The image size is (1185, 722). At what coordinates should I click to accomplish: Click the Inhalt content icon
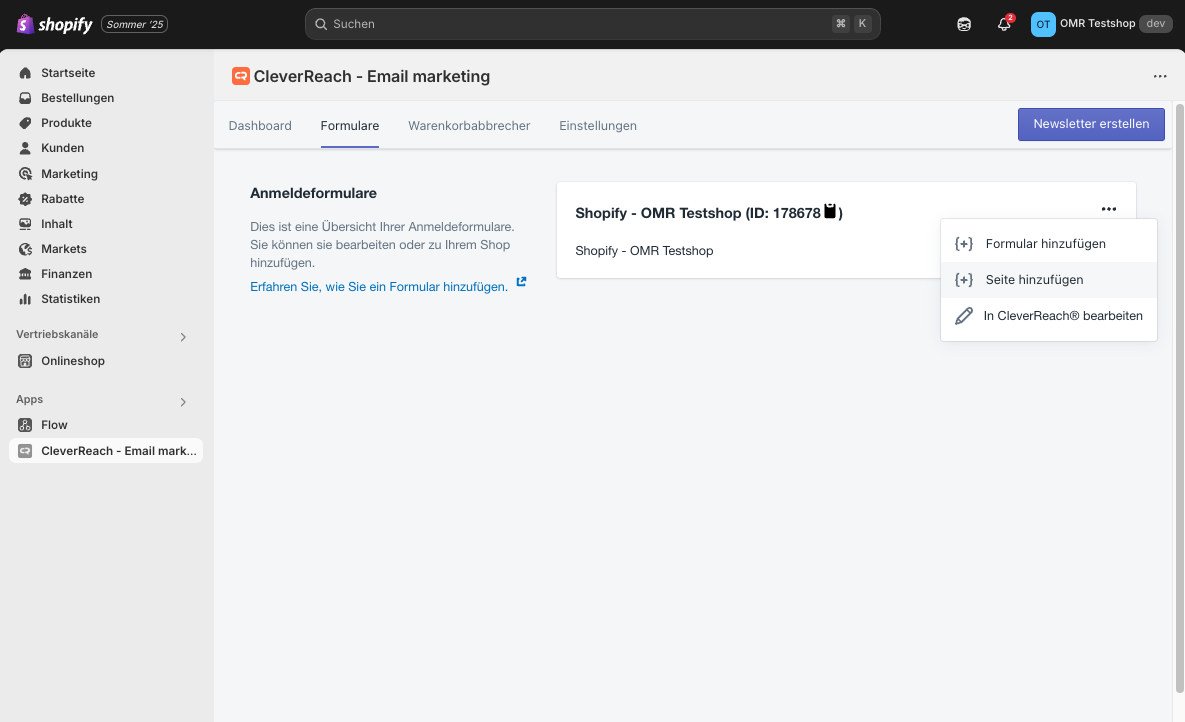click(x=25, y=224)
